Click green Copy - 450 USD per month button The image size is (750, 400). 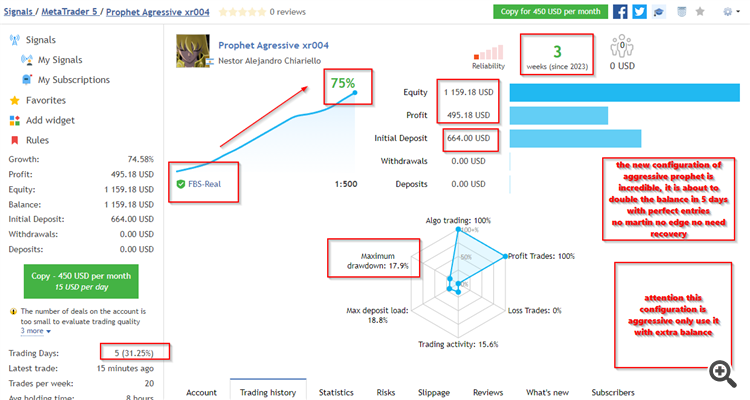coord(81,281)
